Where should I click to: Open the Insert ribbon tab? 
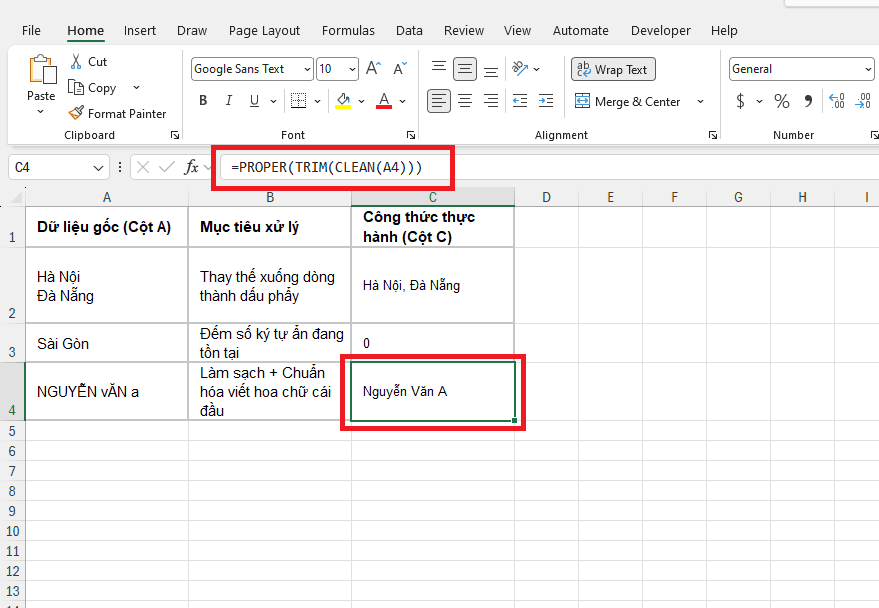[x=140, y=31]
